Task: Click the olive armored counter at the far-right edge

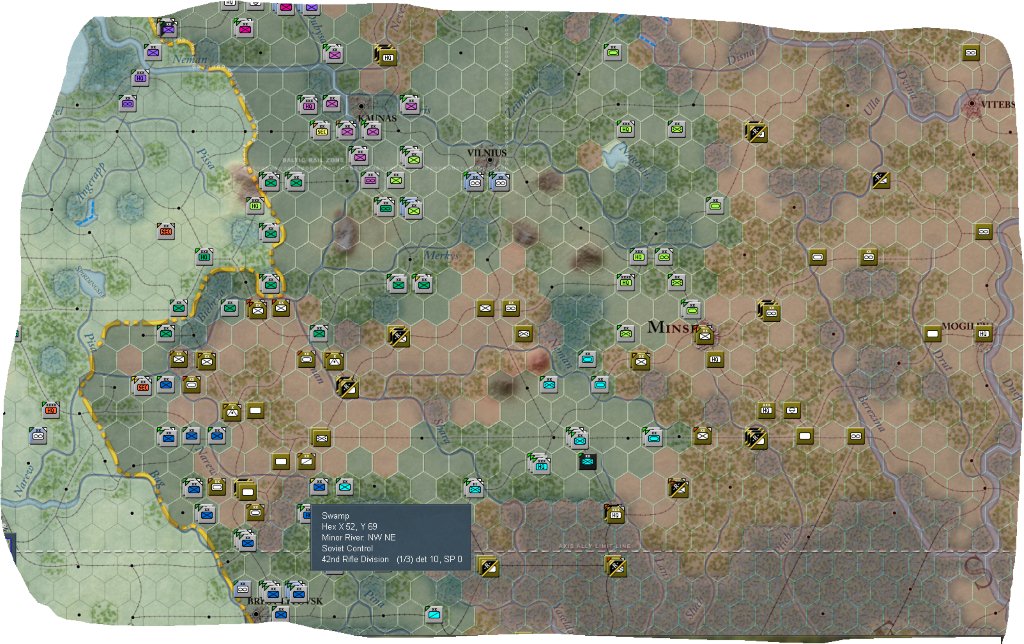Action: [x=984, y=232]
